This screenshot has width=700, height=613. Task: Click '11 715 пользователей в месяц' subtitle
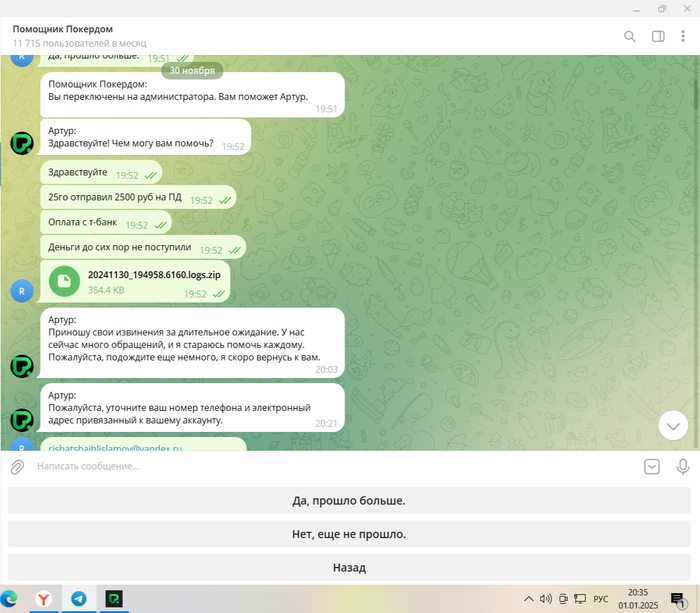point(79,43)
